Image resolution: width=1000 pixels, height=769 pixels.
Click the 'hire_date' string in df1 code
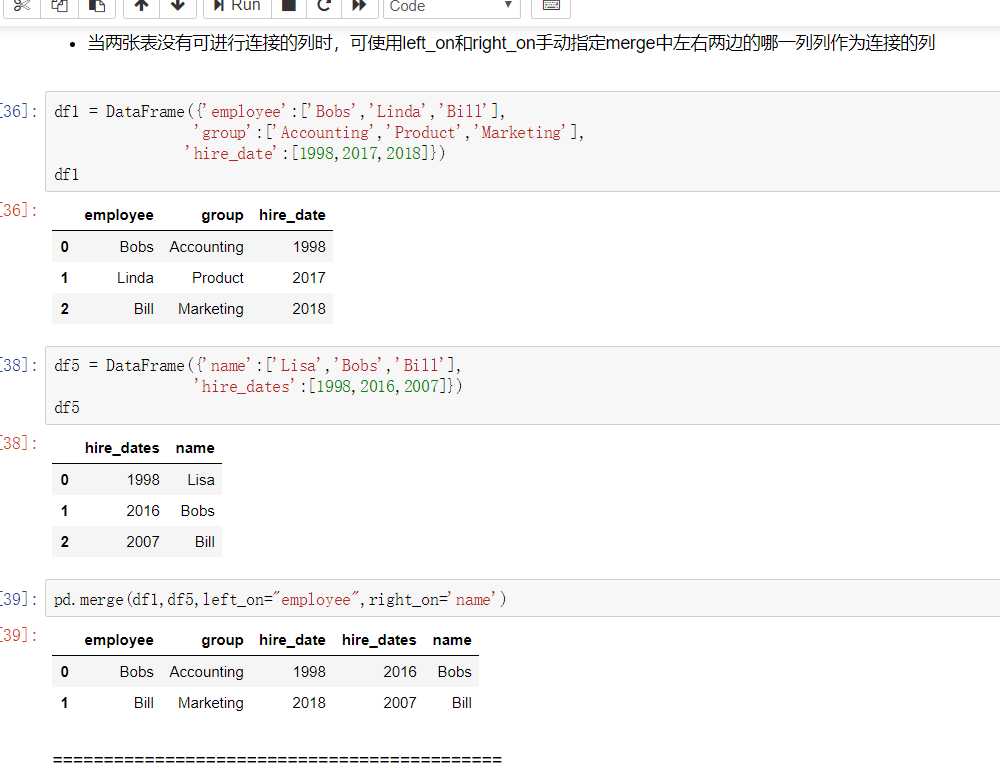coord(231,153)
